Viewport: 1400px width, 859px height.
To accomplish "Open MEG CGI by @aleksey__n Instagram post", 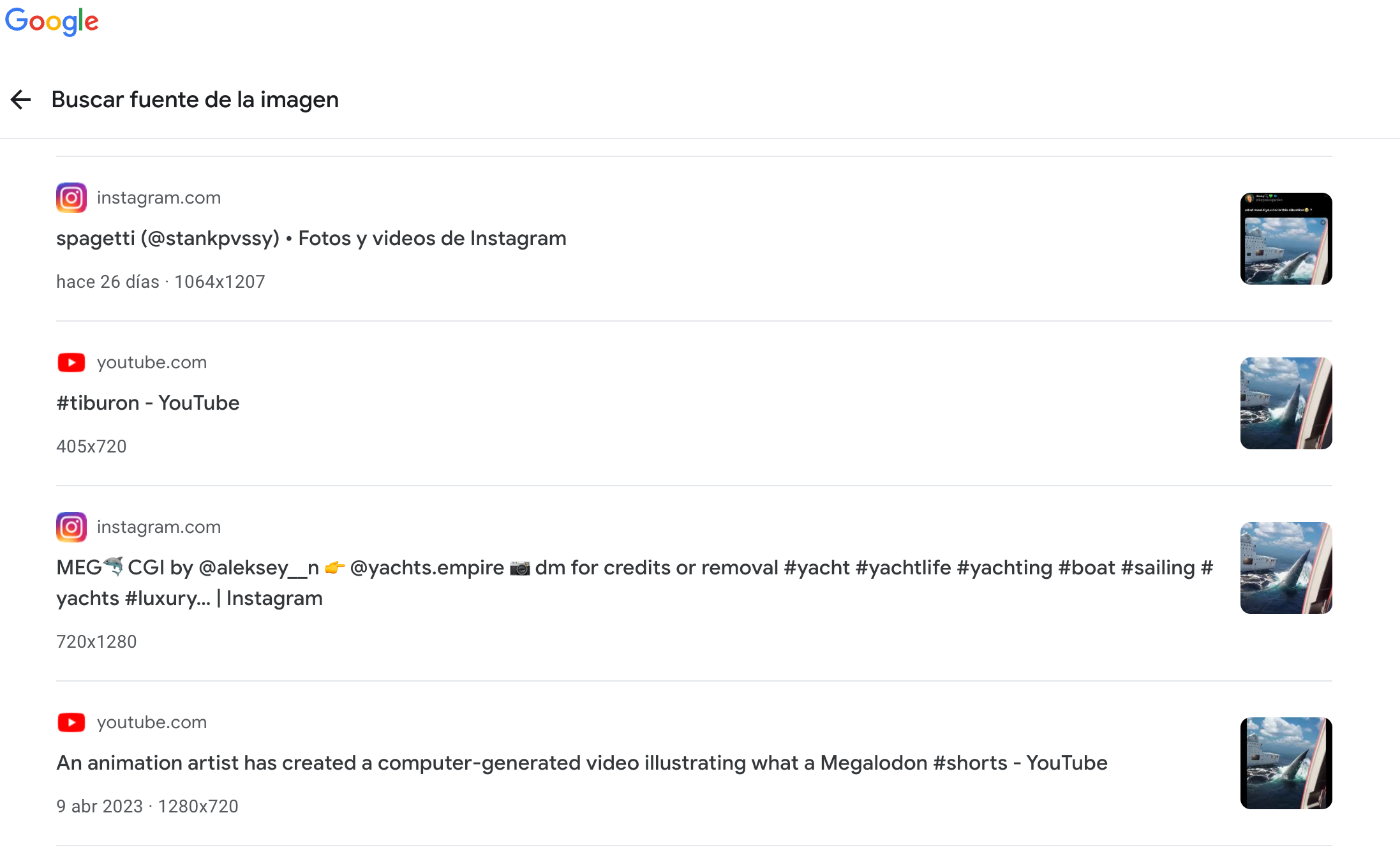I will point(634,583).
